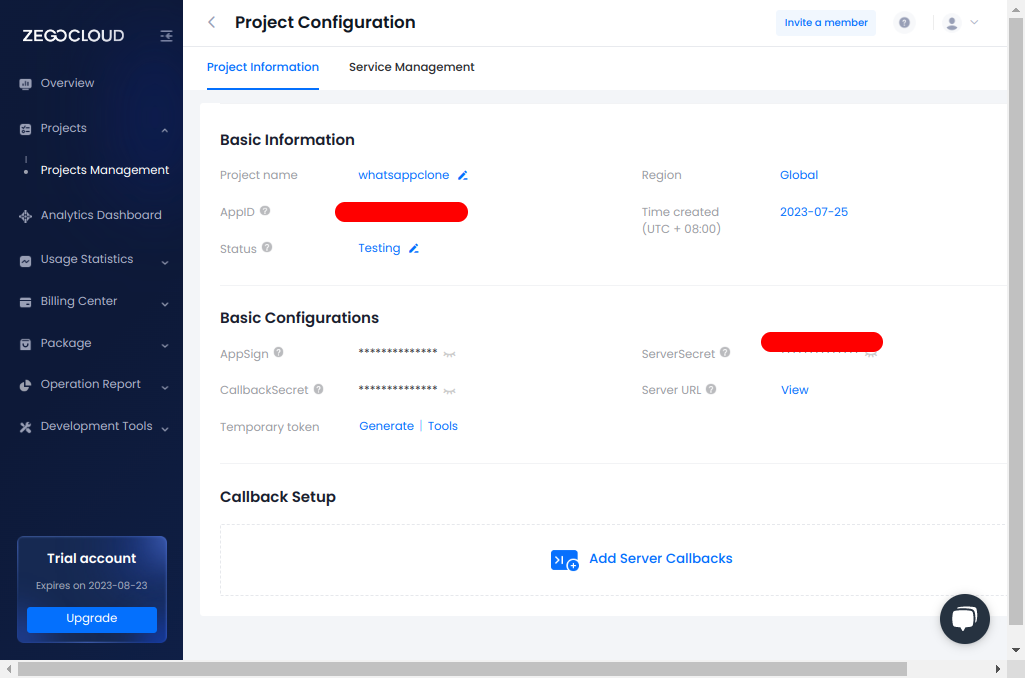Edit the Status with pencil icon
Viewport: 1025px width, 678px height.
[x=414, y=249]
